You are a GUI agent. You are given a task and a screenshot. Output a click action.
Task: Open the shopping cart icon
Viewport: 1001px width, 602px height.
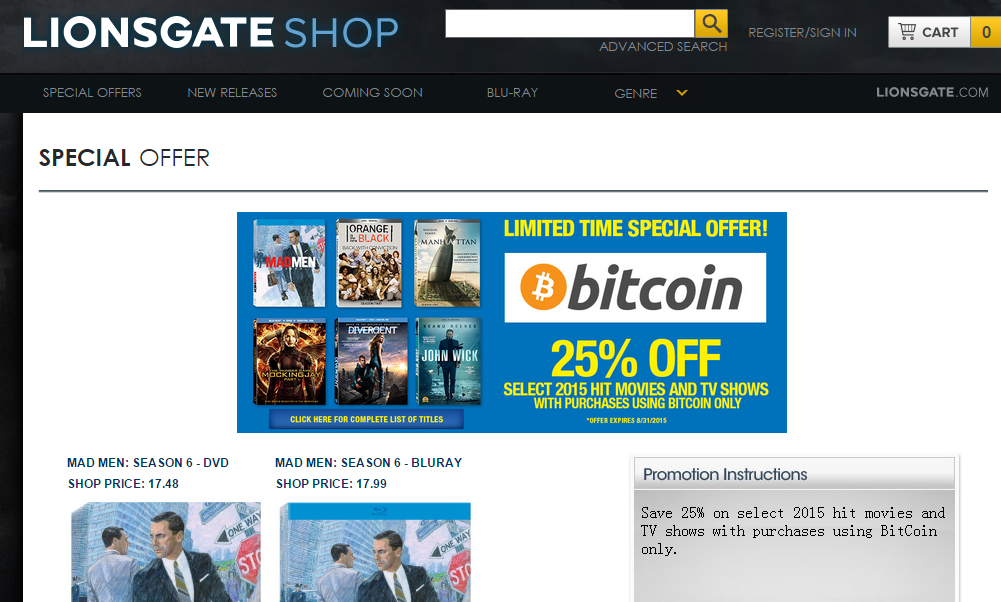(x=907, y=31)
